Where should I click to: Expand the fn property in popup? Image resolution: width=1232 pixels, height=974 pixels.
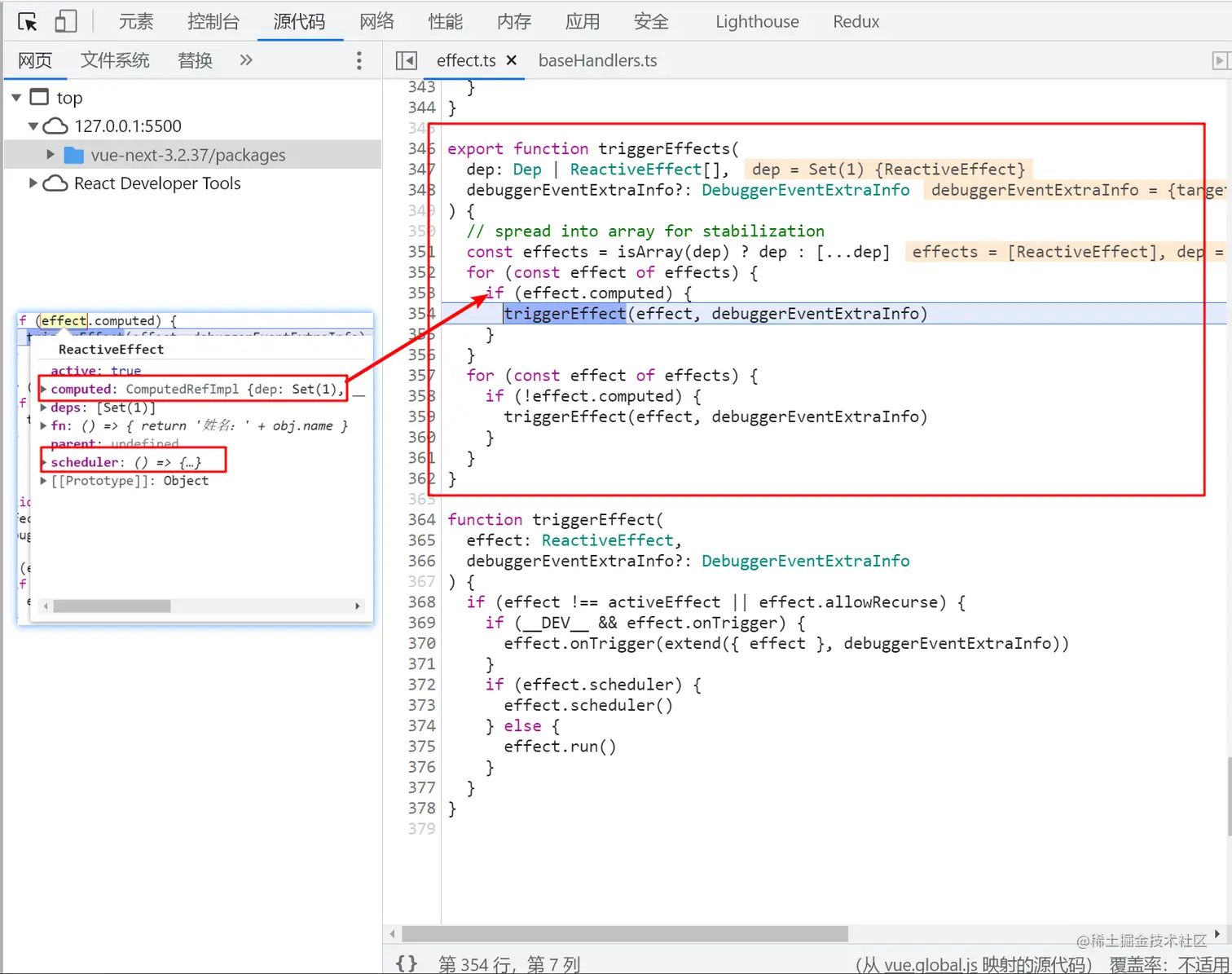tap(44, 425)
